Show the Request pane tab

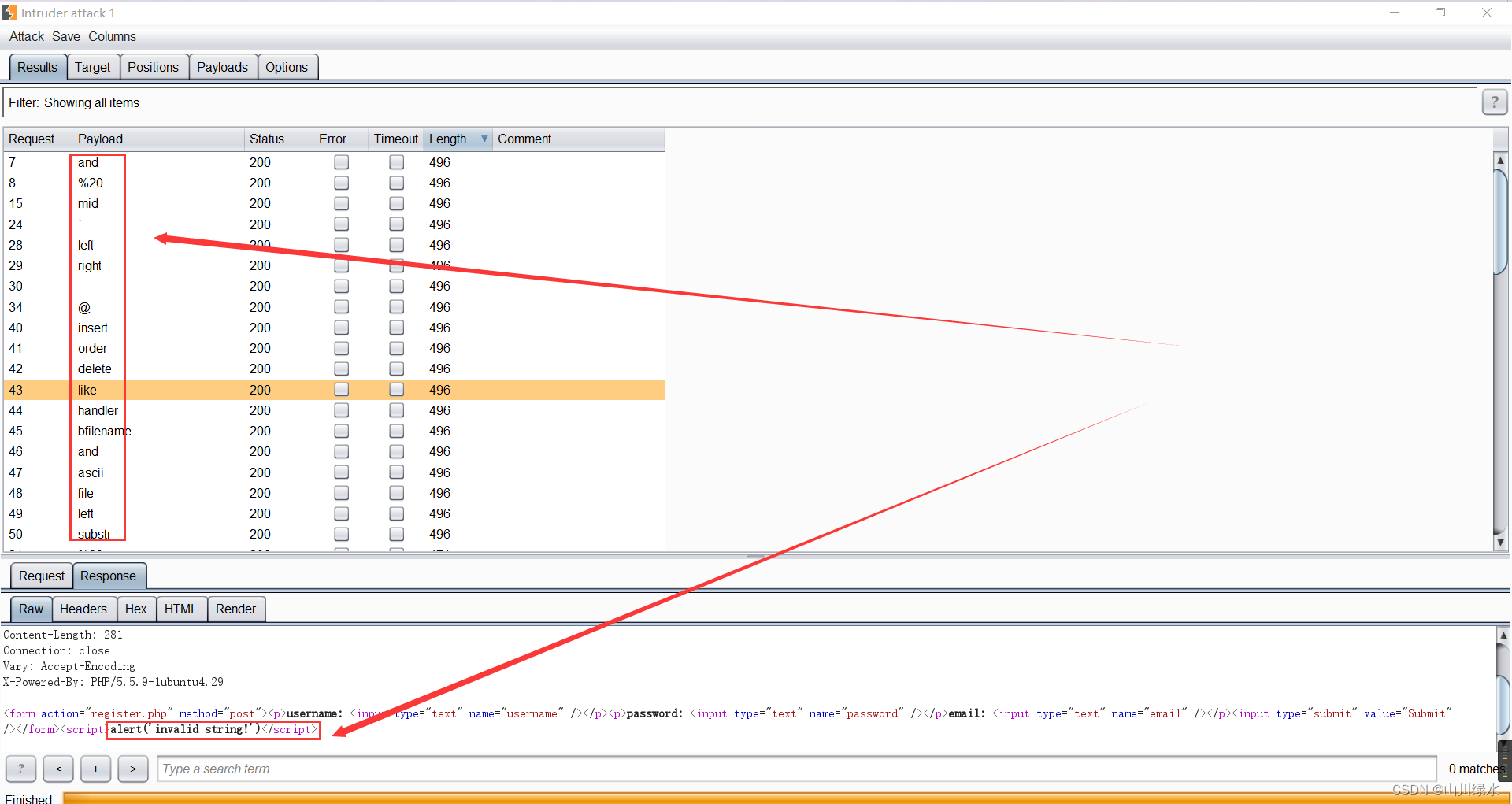point(42,576)
